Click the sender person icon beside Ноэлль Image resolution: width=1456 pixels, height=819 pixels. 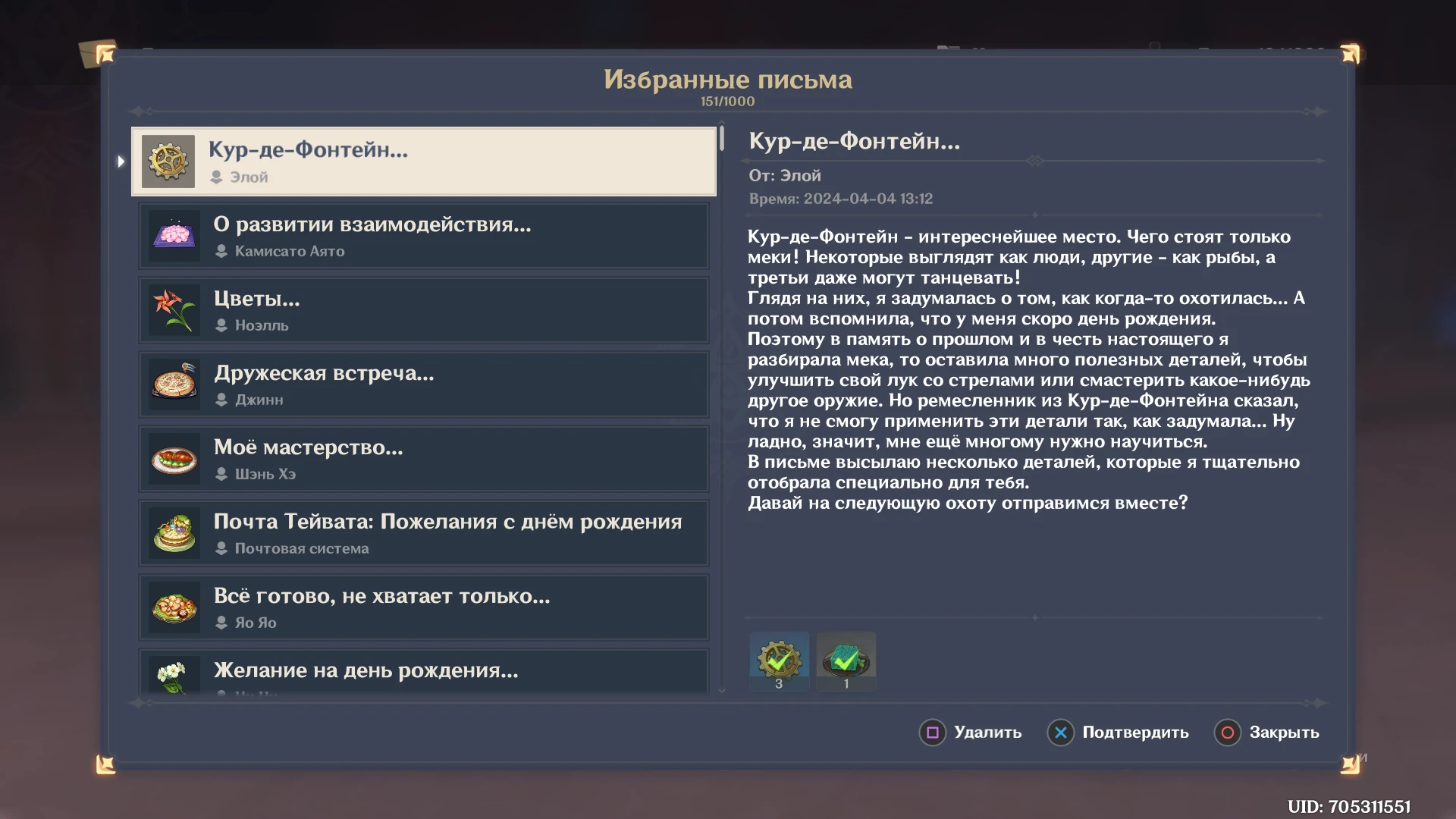coord(221,325)
